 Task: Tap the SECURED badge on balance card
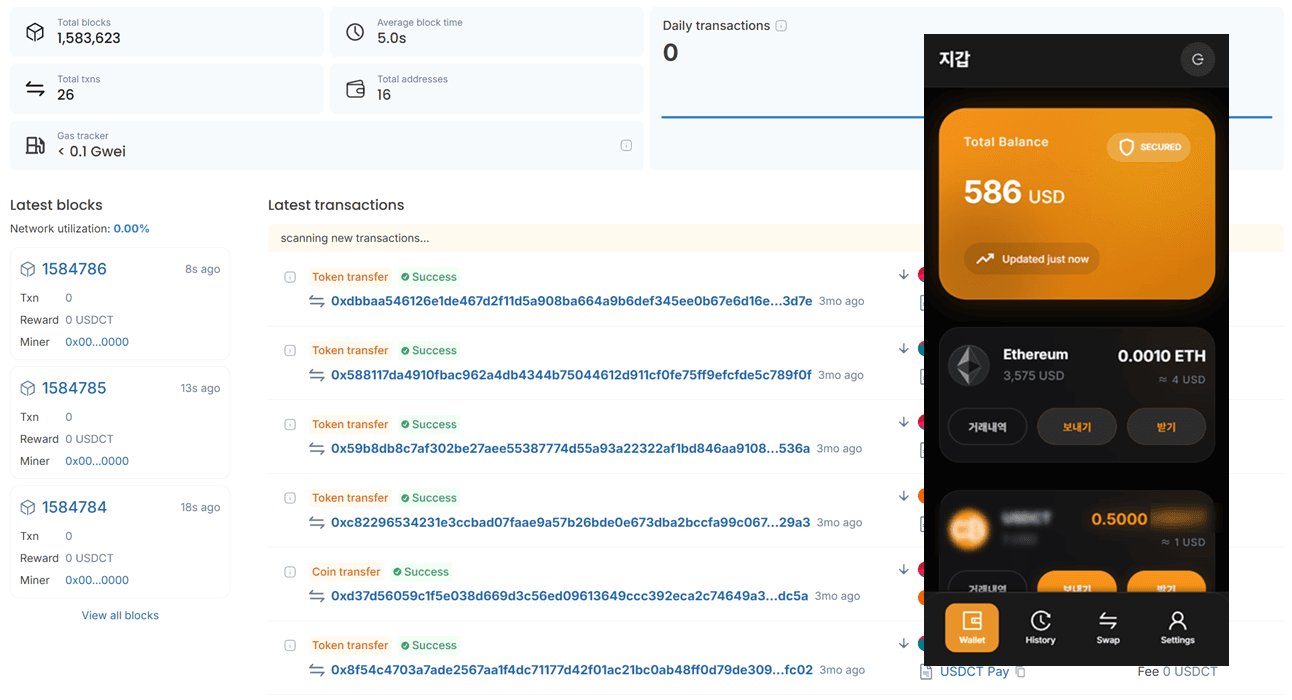pos(1149,147)
